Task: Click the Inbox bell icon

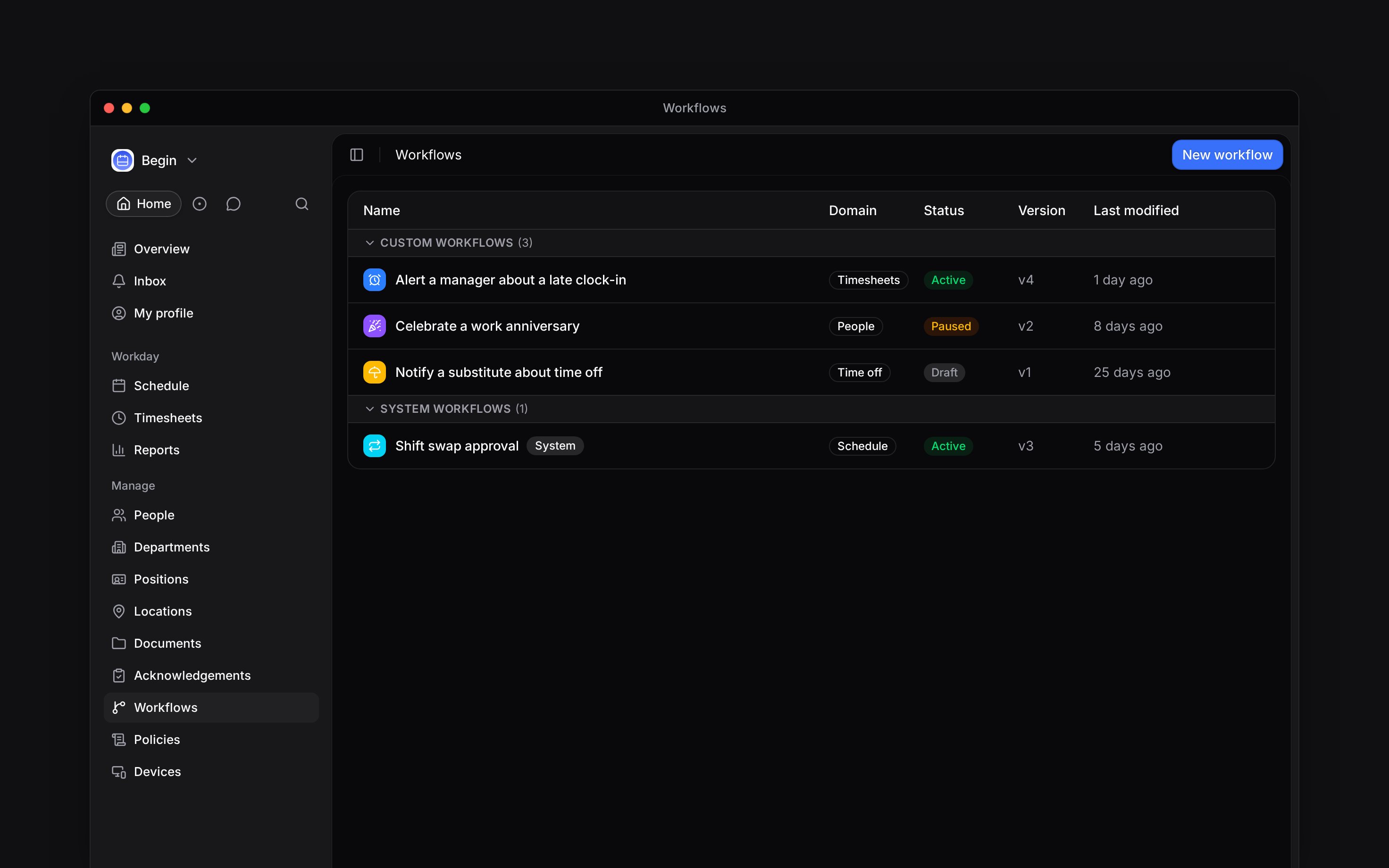Action: click(x=119, y=281)
